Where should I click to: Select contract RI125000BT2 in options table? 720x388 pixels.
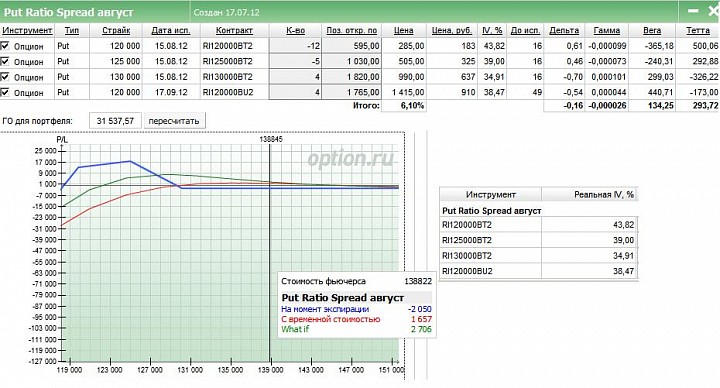click(x=228, y=61)
